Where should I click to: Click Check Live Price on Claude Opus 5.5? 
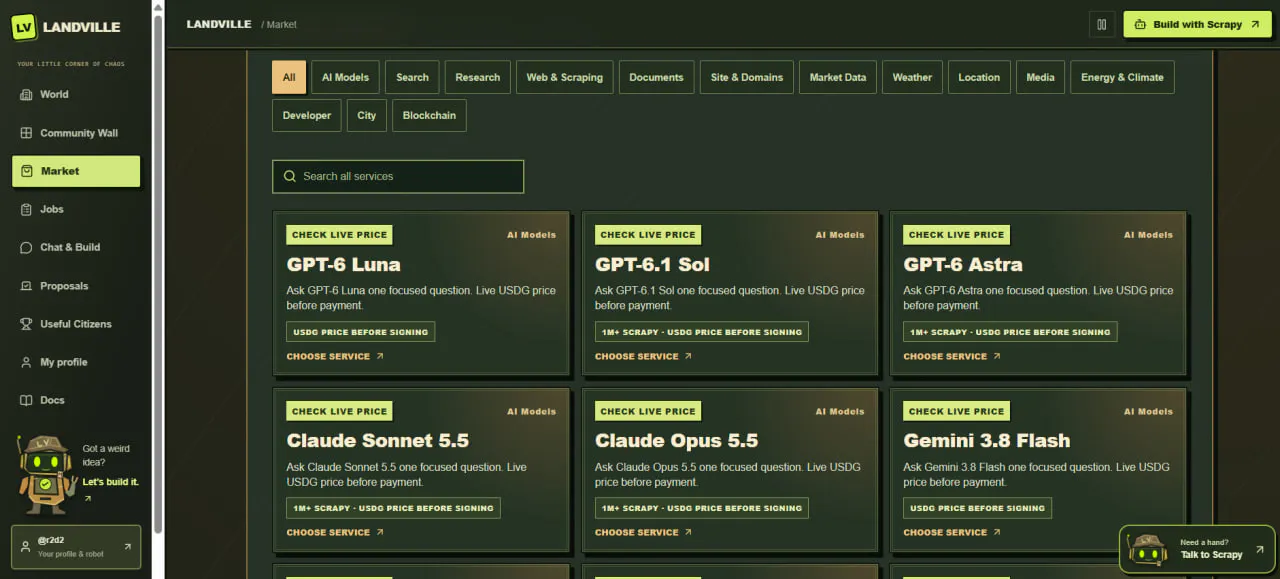[647, 411]
